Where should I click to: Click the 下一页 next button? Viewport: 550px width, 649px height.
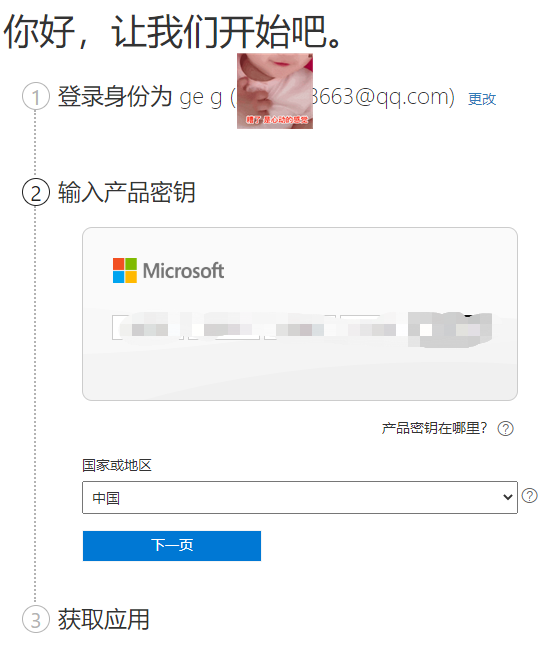[x=172, y=546]
